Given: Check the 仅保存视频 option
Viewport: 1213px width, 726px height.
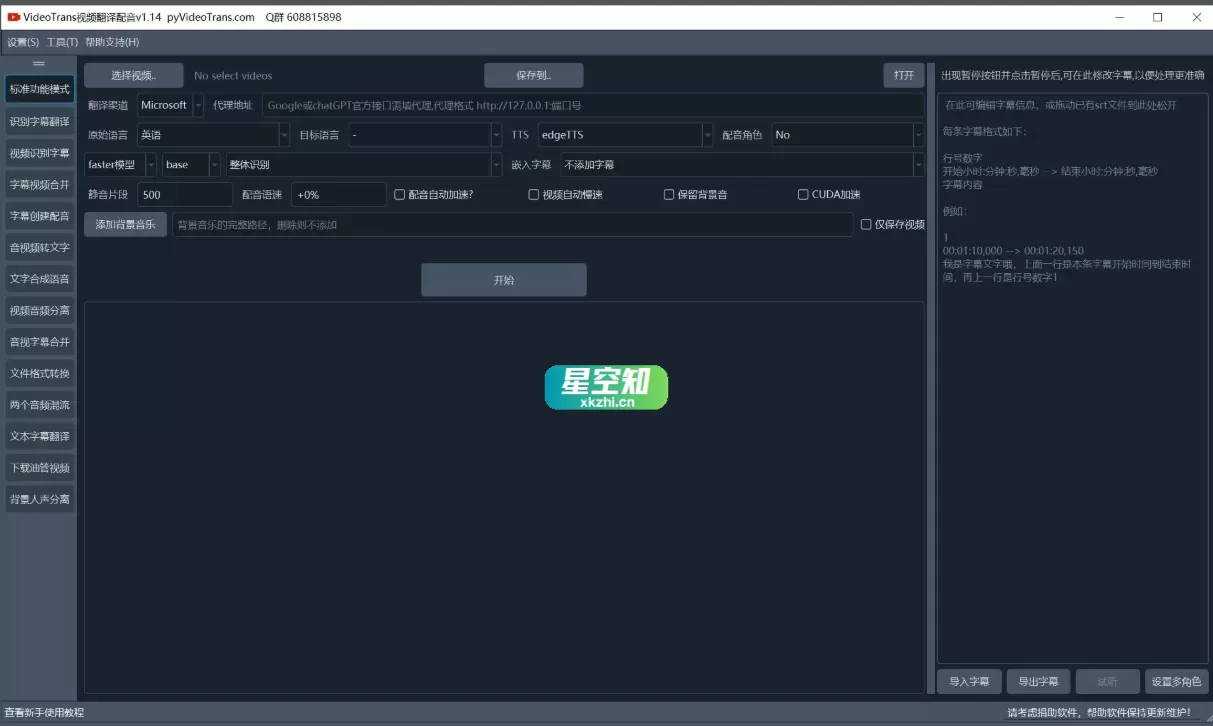Looking at the screenshot, I should pyautogui.click(x=866, y=225).
